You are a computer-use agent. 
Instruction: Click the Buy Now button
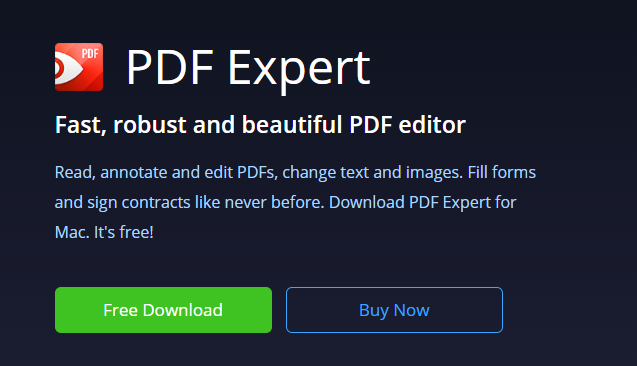click(394, 310)
